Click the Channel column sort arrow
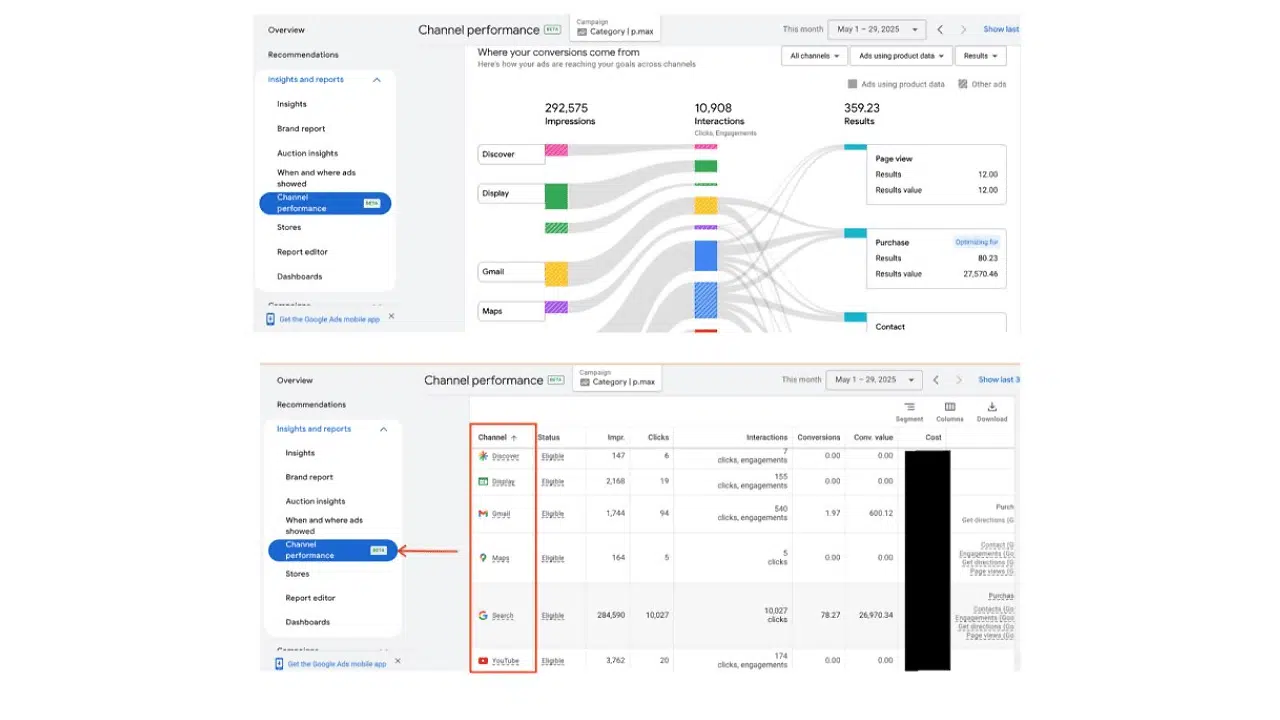Screen dimensions: 1280x720 click(x=514, y=437)
